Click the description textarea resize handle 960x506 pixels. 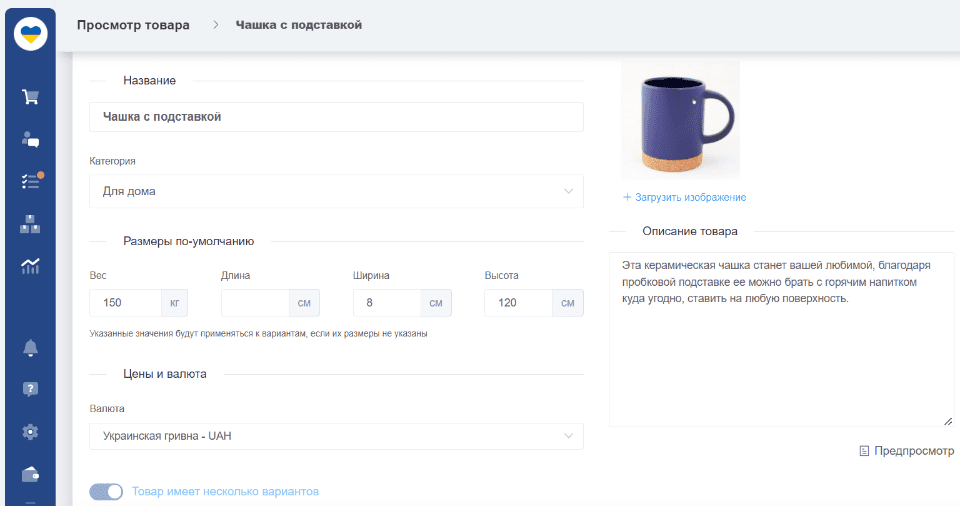(x=948, y=421)
